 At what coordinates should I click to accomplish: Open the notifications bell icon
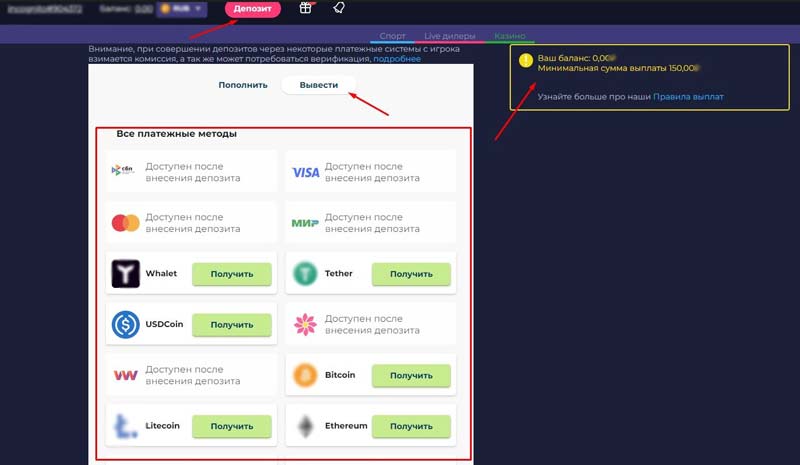(x=339, y=8)
